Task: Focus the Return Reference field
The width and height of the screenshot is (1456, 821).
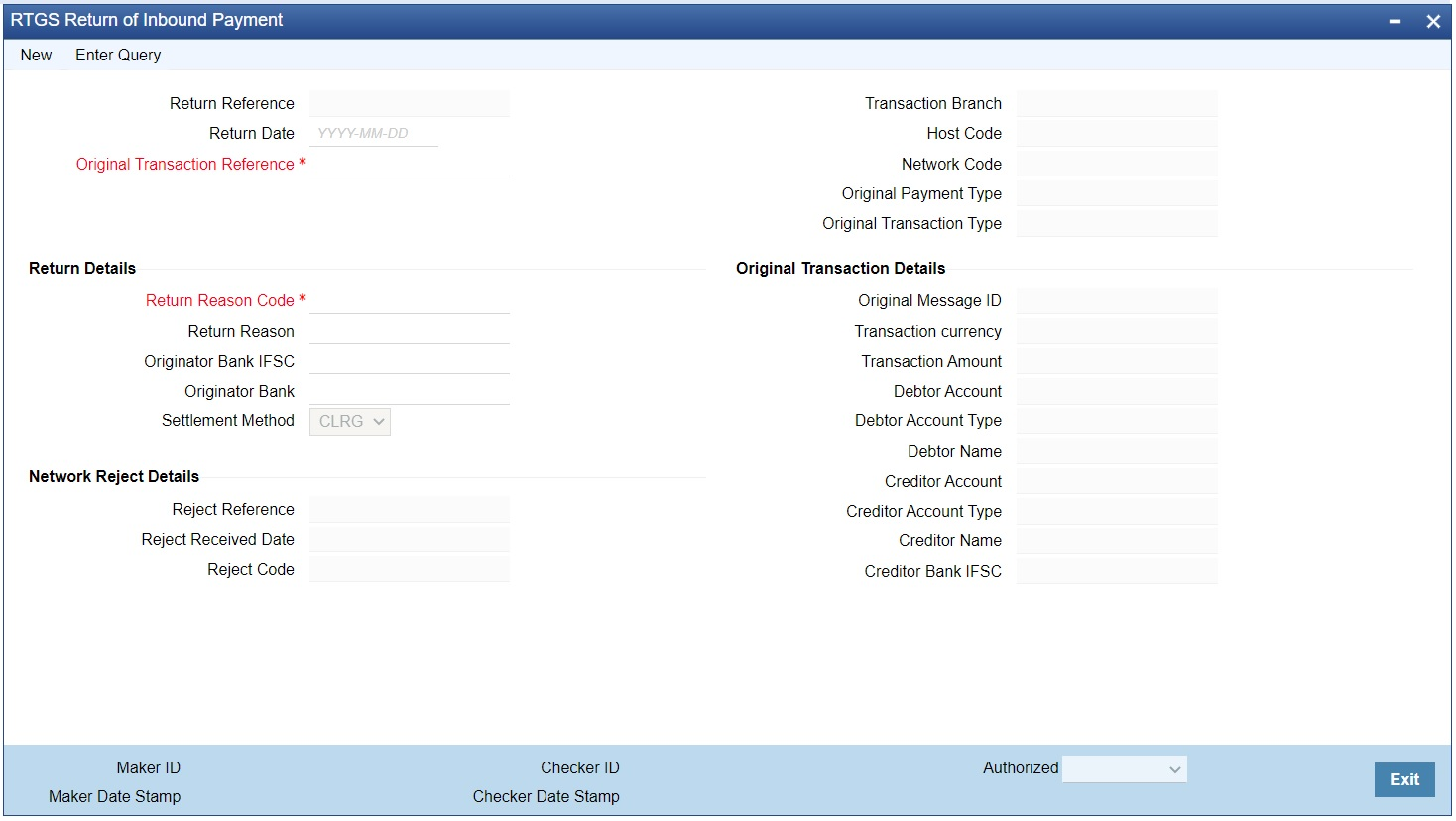Action: tap(410, 104)
